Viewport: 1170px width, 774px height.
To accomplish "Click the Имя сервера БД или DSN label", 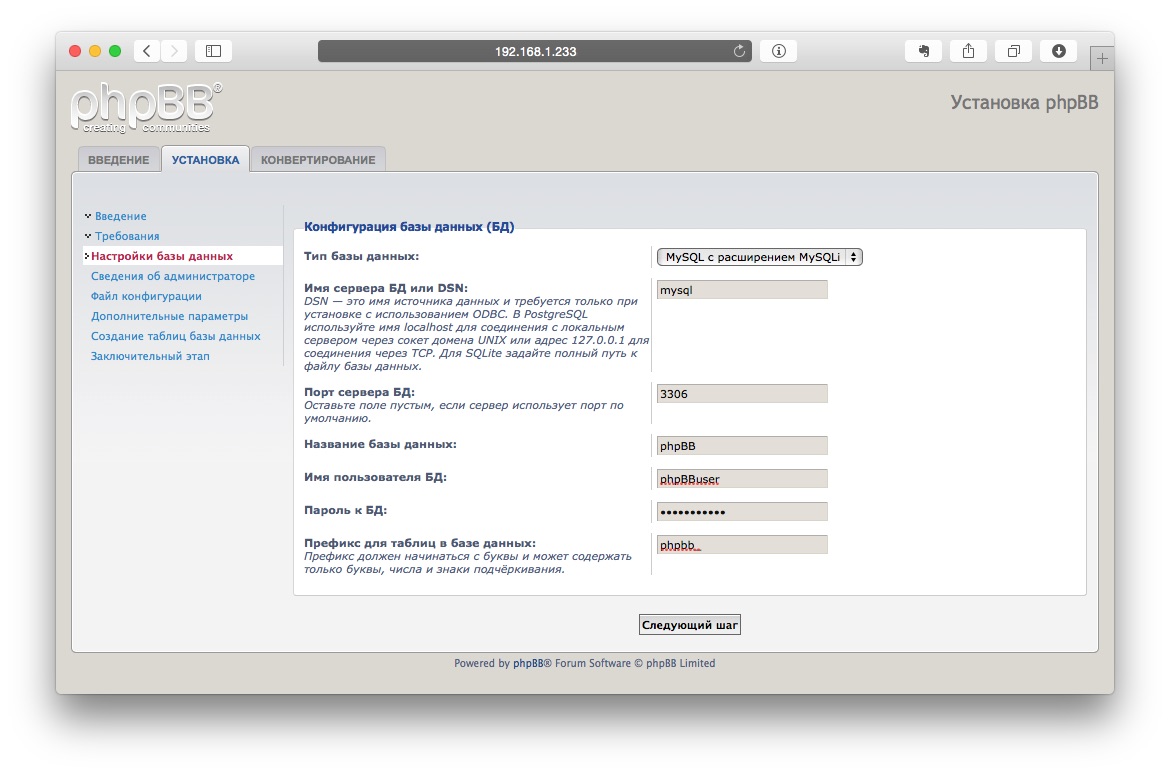I will click(386, 288).
